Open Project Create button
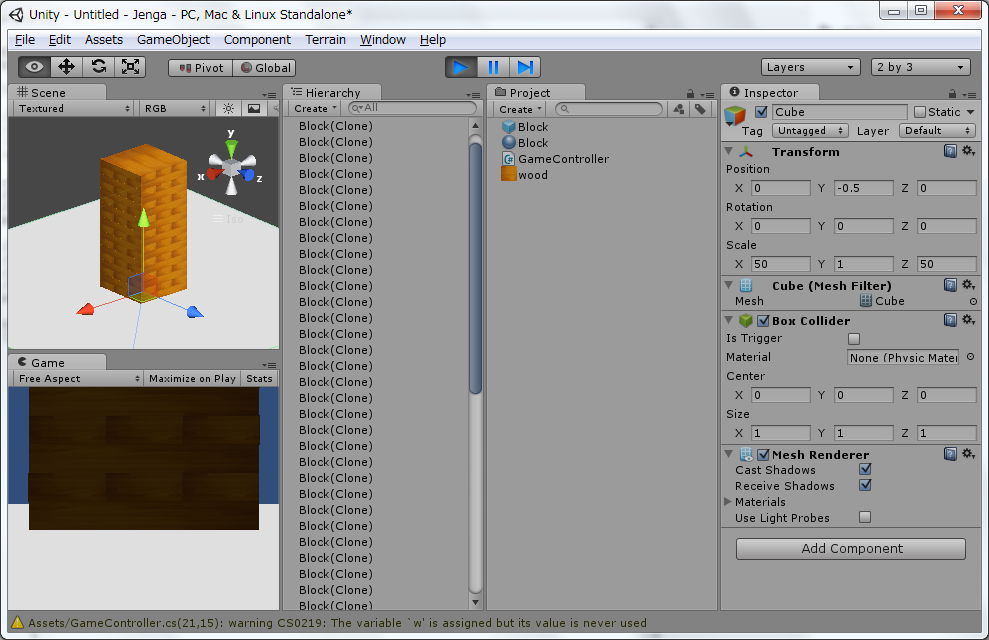The height and width of the screenshot is (640, 989). pos(520,109)
